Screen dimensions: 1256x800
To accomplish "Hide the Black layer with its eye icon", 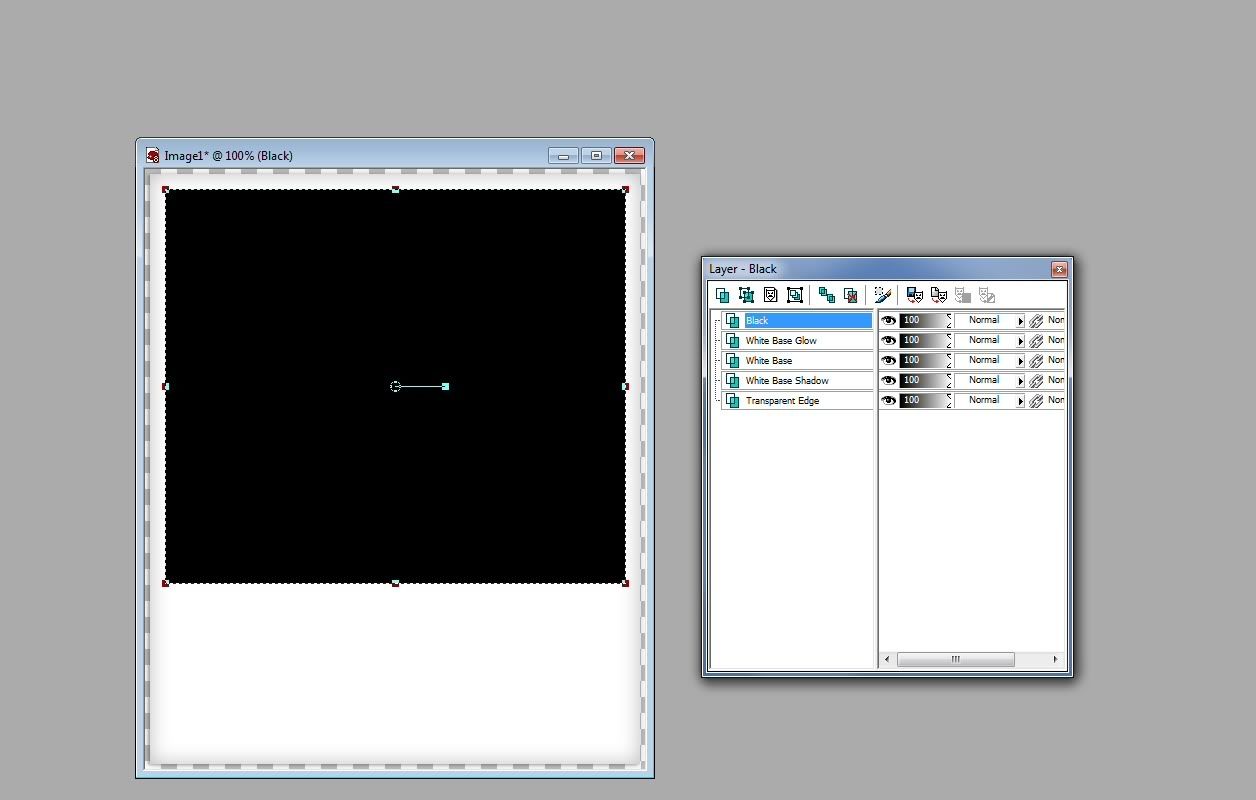I will 888,320.
